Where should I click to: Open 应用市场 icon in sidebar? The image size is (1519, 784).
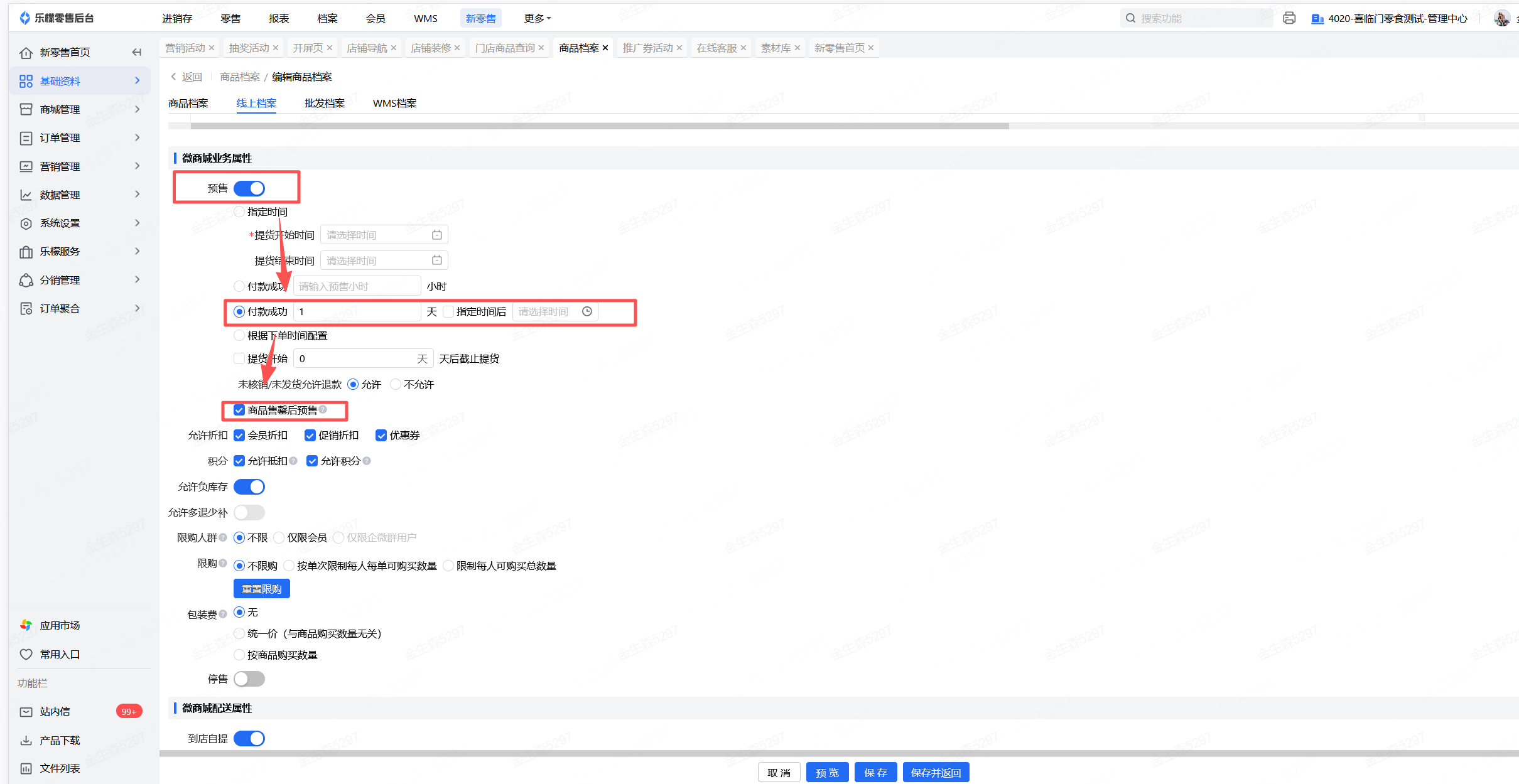pyautogui.click(x=26, y=625)
